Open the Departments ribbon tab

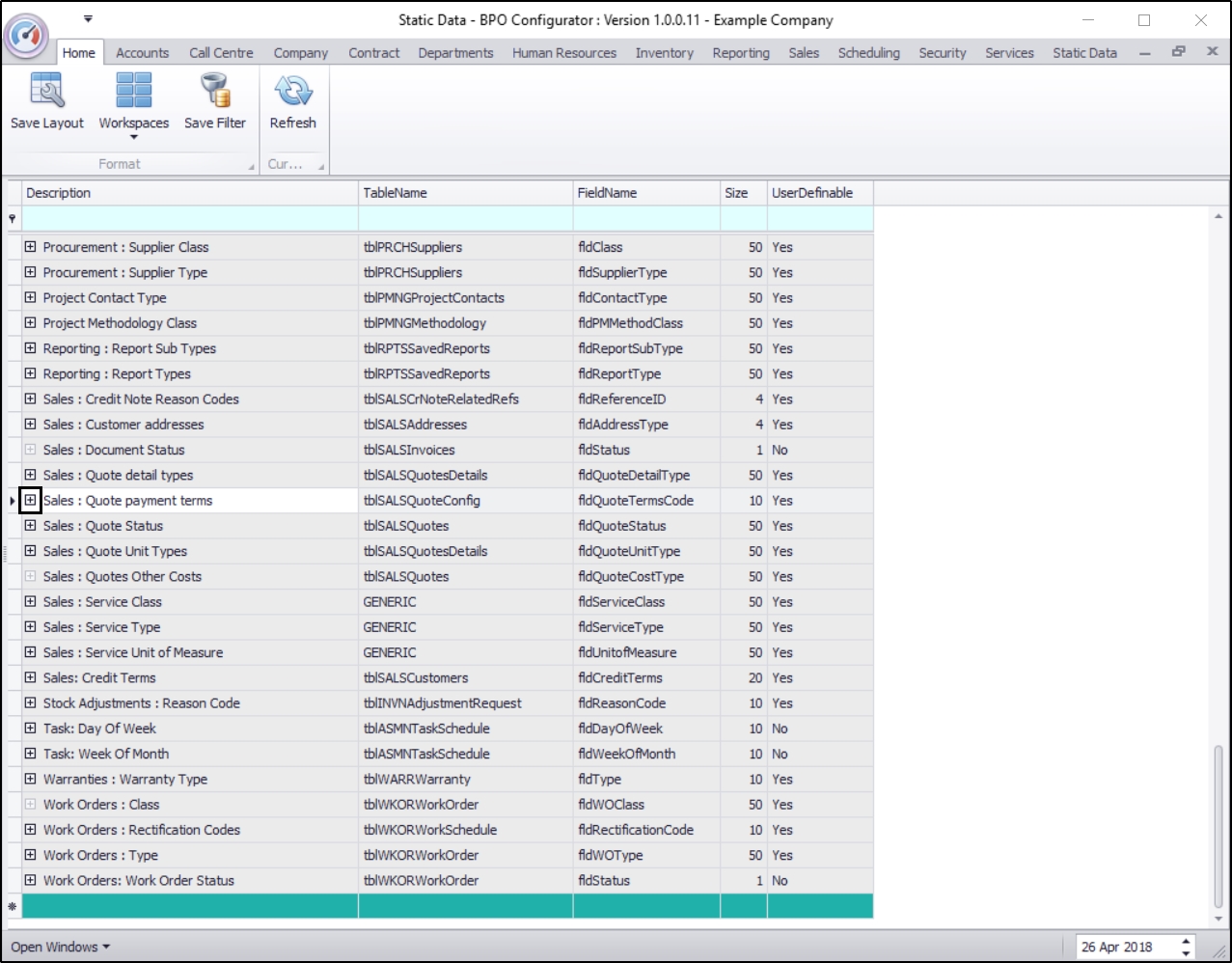click(455, 53)
